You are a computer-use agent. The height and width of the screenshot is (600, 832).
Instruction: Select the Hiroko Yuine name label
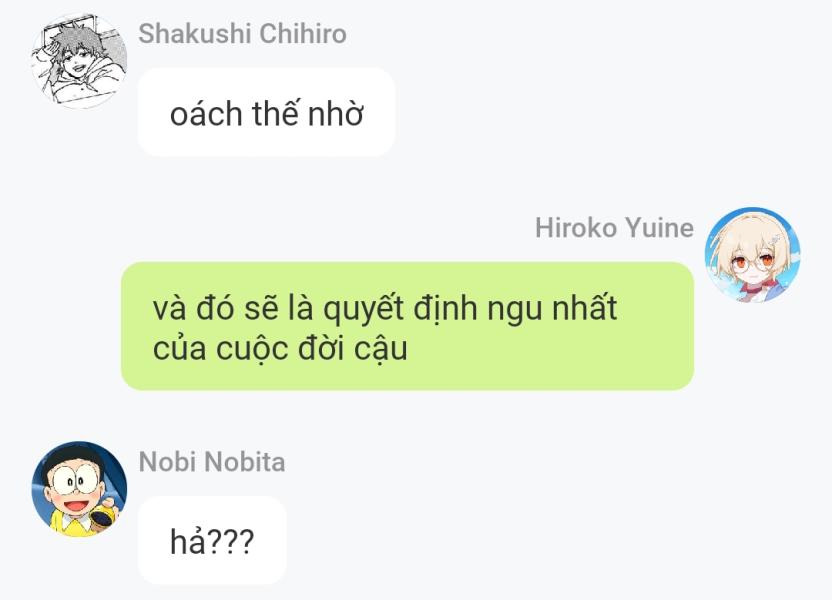[614, 228]
